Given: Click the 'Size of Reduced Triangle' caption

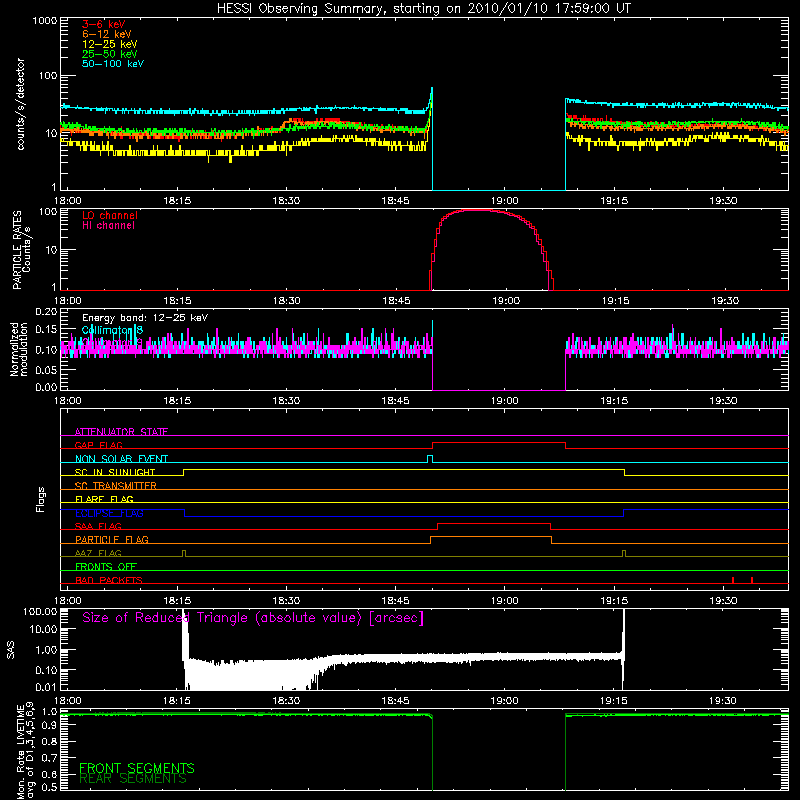Looking at the screenshot, I should (x=253, y=618).
